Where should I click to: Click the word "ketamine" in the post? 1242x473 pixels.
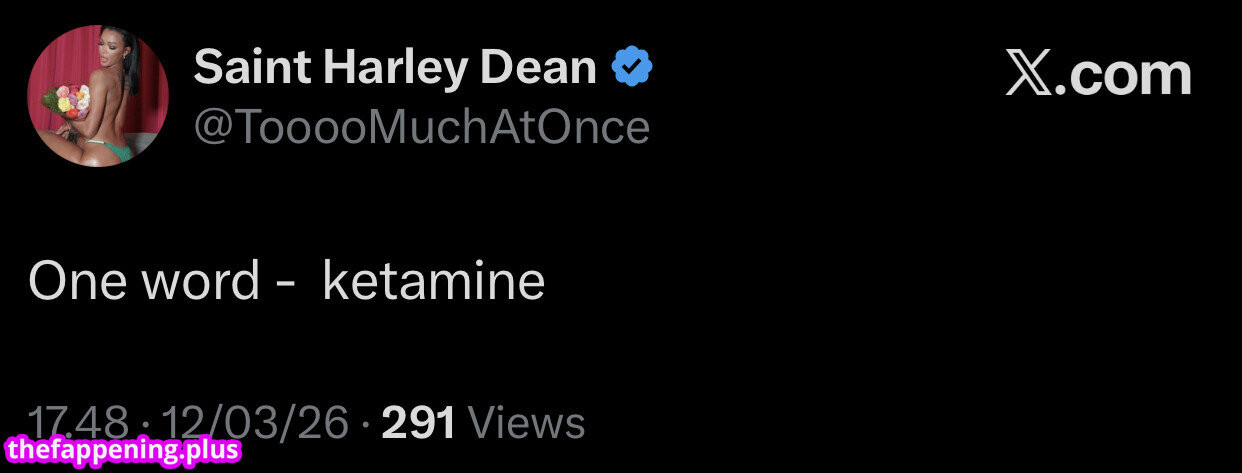point(434,281)
